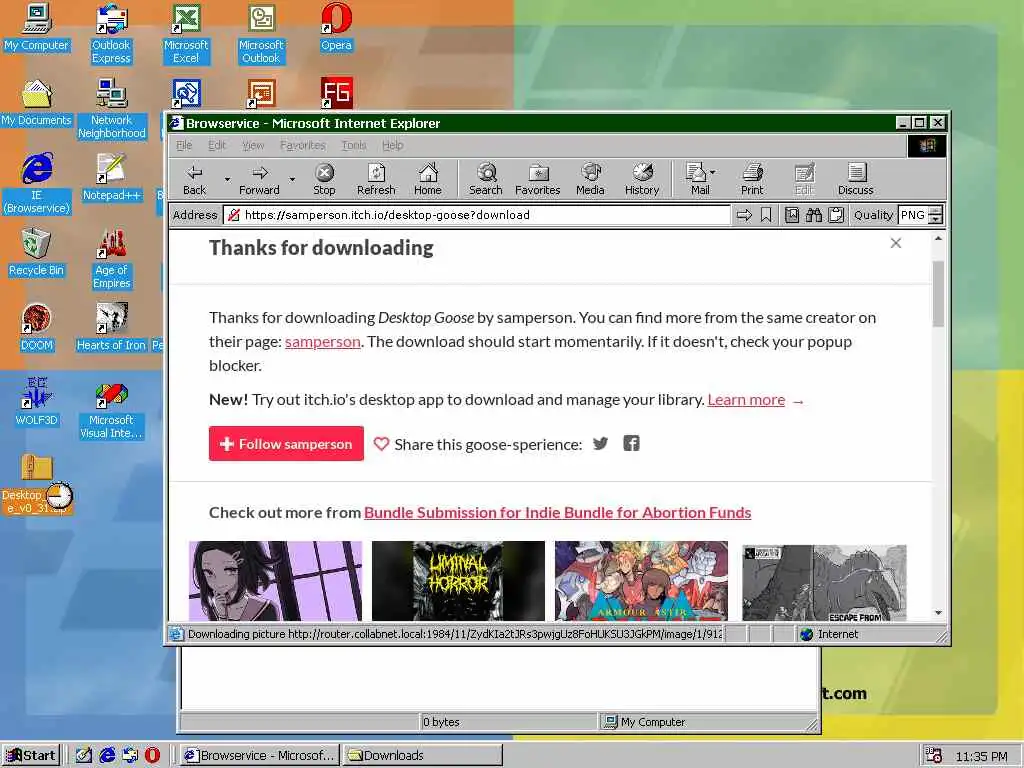
Task: Go to the Home page button
Action: [x=428, y=180]
